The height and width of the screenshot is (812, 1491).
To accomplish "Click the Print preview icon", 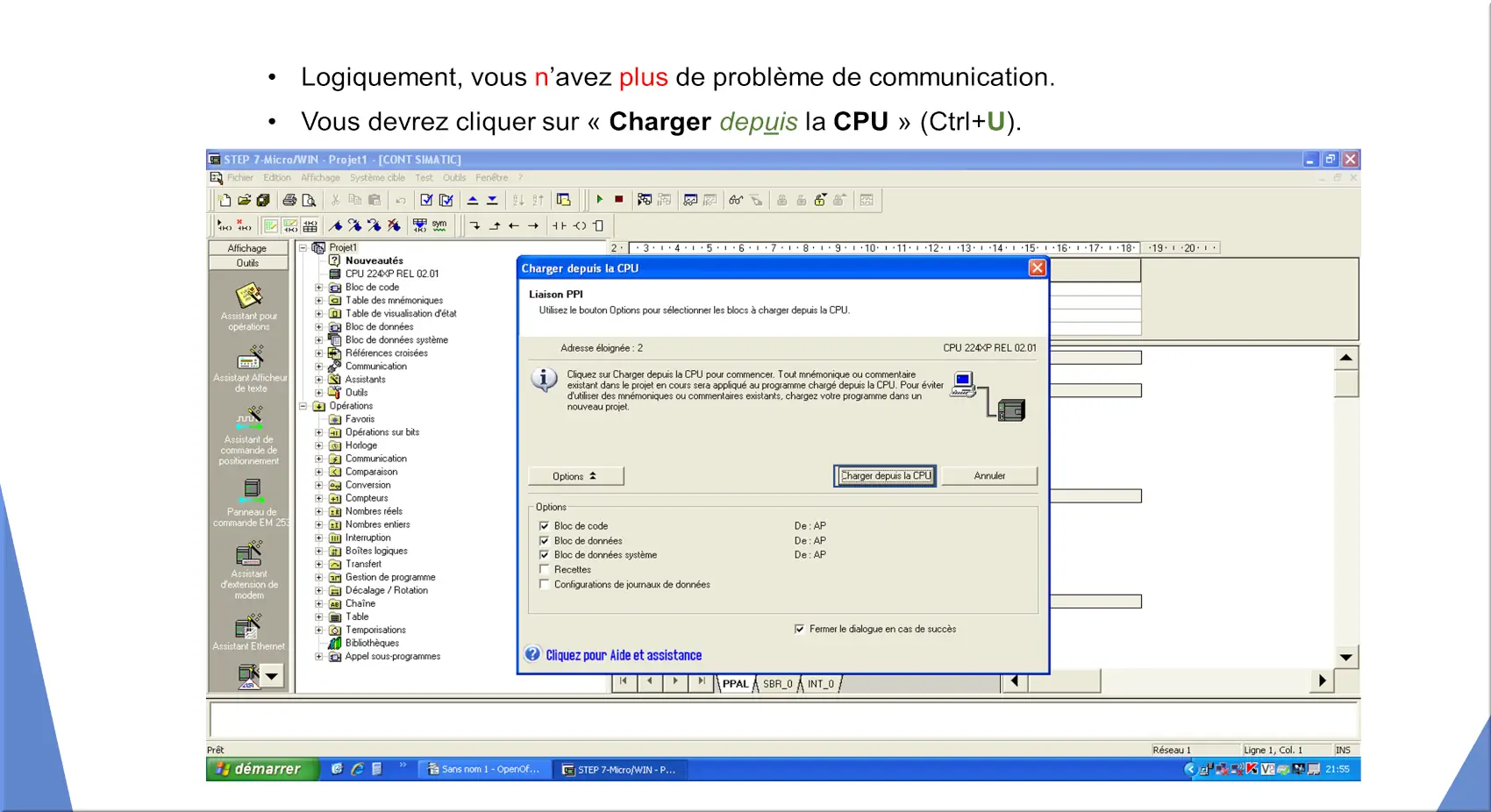I will point(309,200).
